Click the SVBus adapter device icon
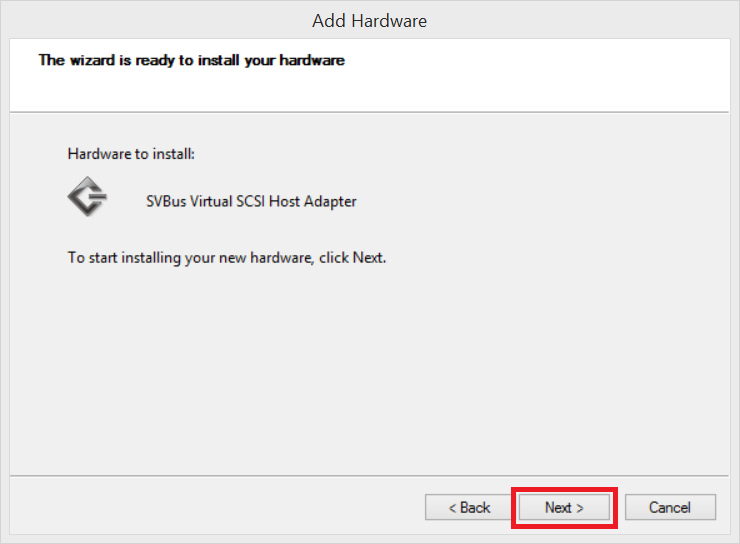 [87, 197]
